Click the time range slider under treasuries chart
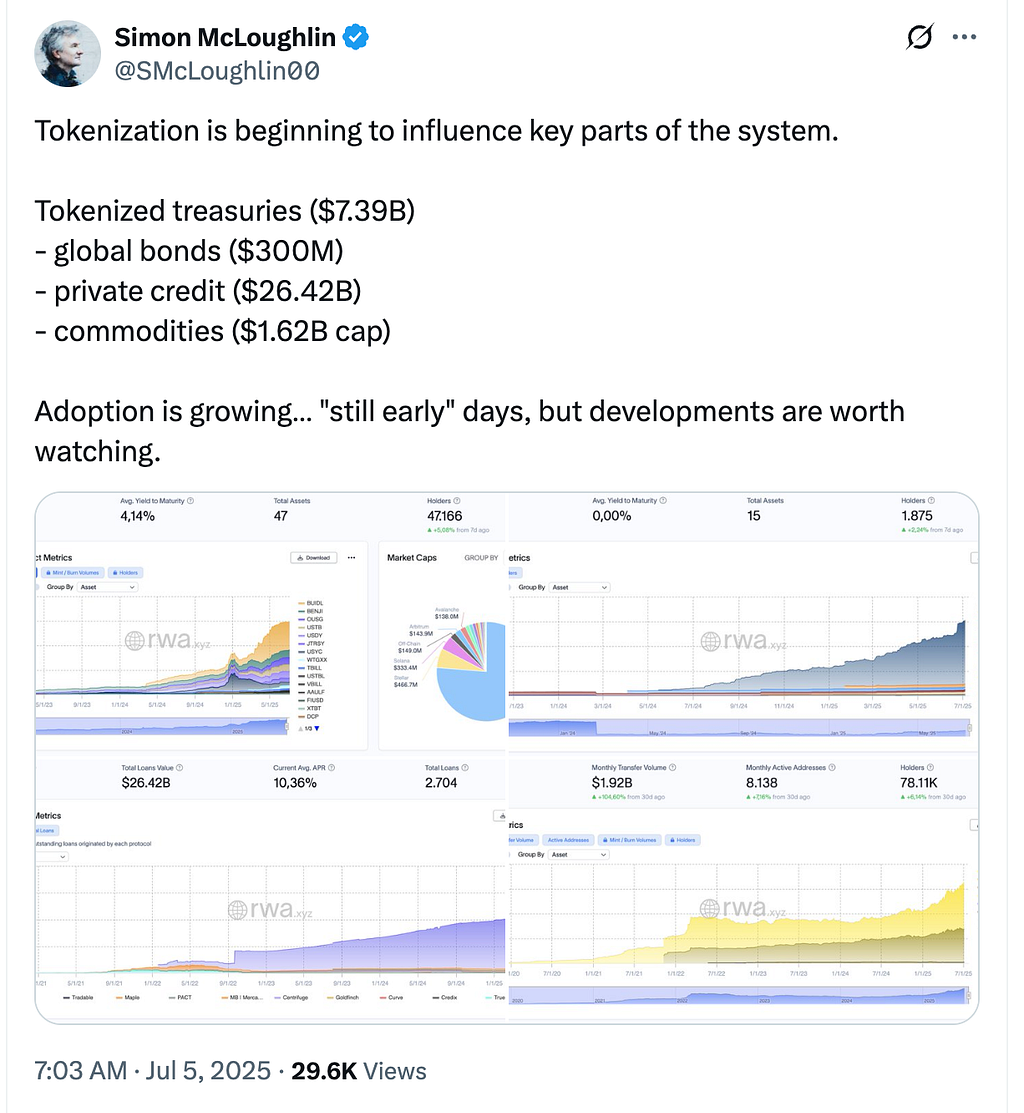This screenshot has width=1024, height=1113. 162,728
